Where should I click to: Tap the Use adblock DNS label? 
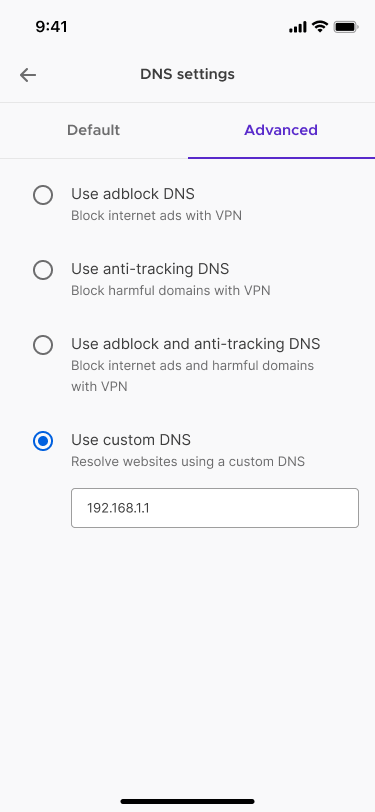(133, 194)
